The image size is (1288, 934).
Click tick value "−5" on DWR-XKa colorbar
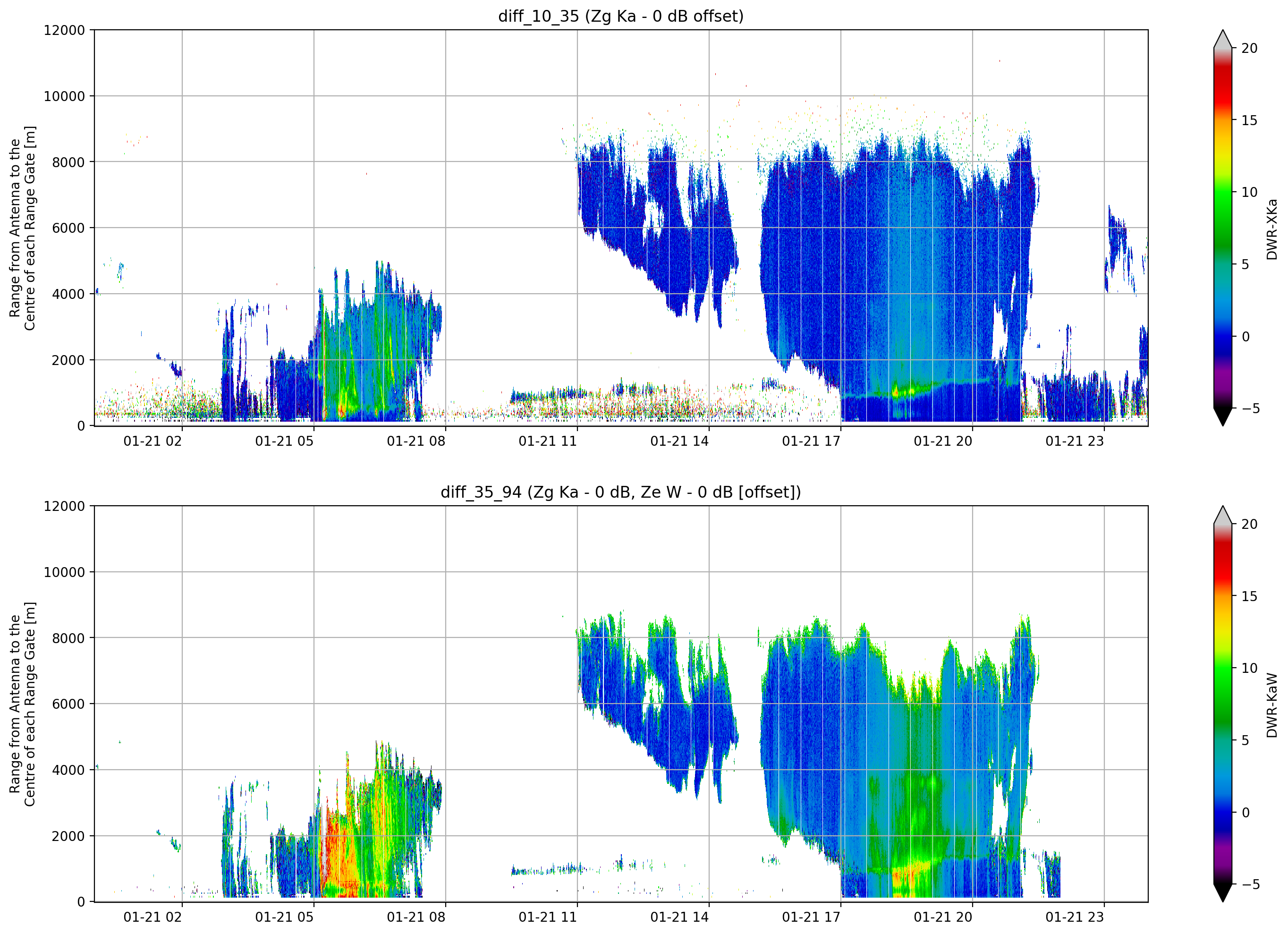[1251, 408]
